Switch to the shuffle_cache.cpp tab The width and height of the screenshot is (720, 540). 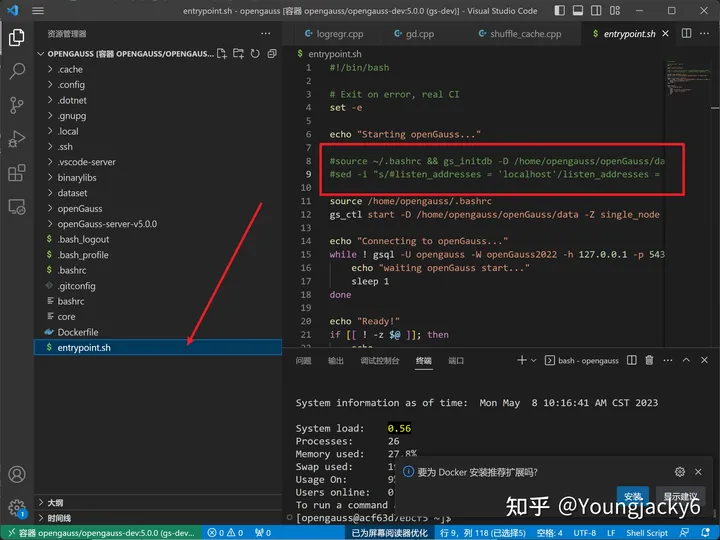520,34
